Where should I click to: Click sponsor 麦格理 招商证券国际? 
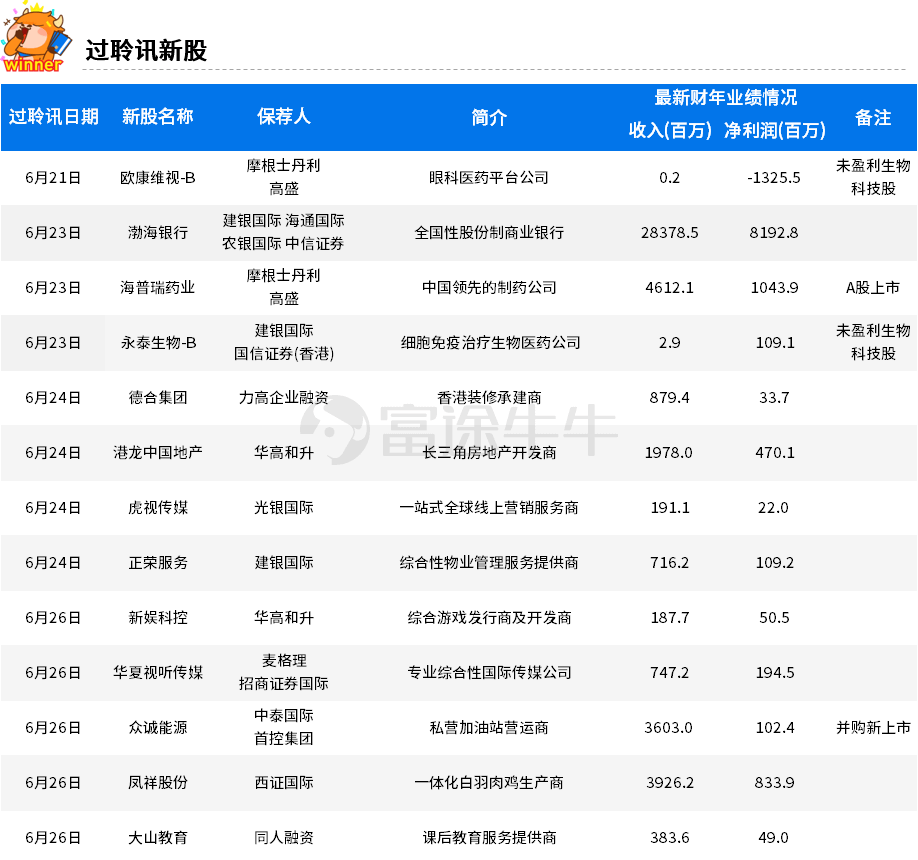click(x=284, y=672)
